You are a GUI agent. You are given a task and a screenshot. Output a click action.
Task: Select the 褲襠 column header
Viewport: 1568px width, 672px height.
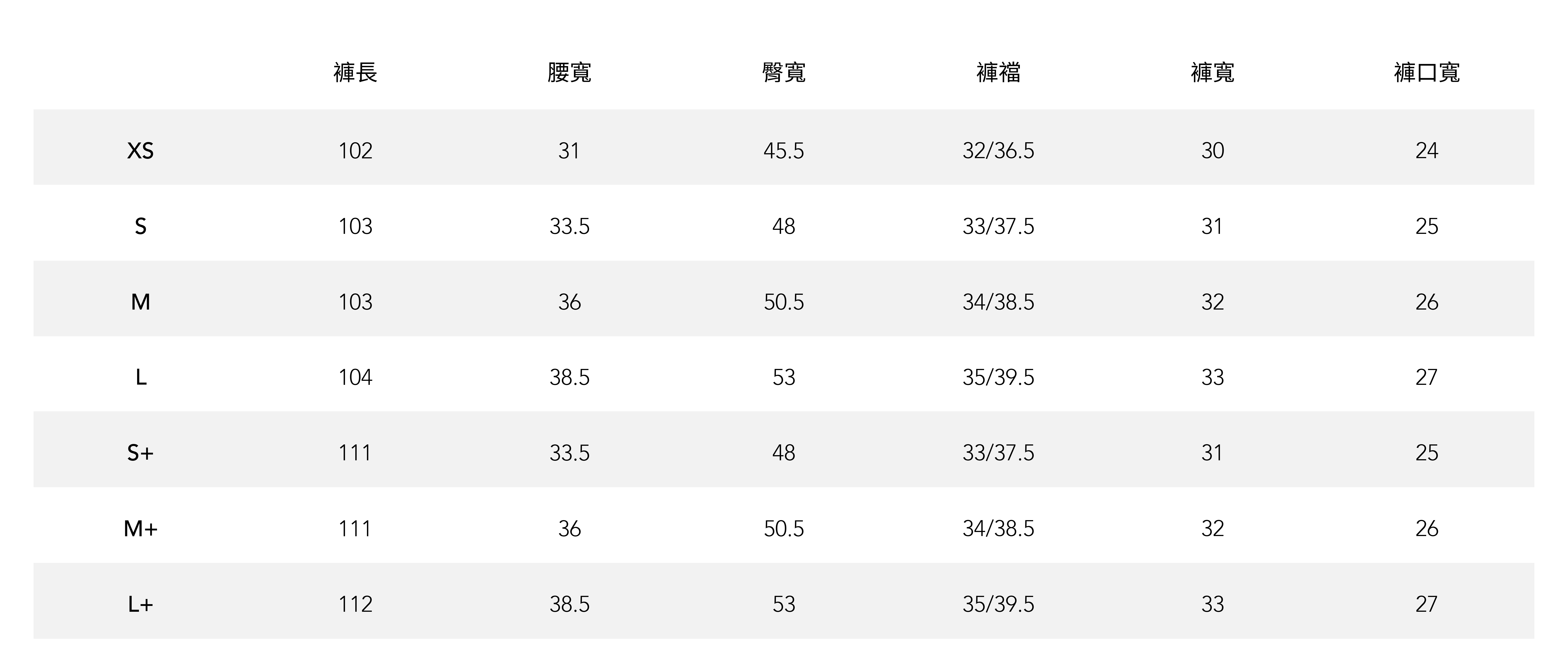(x=998, y=72)
